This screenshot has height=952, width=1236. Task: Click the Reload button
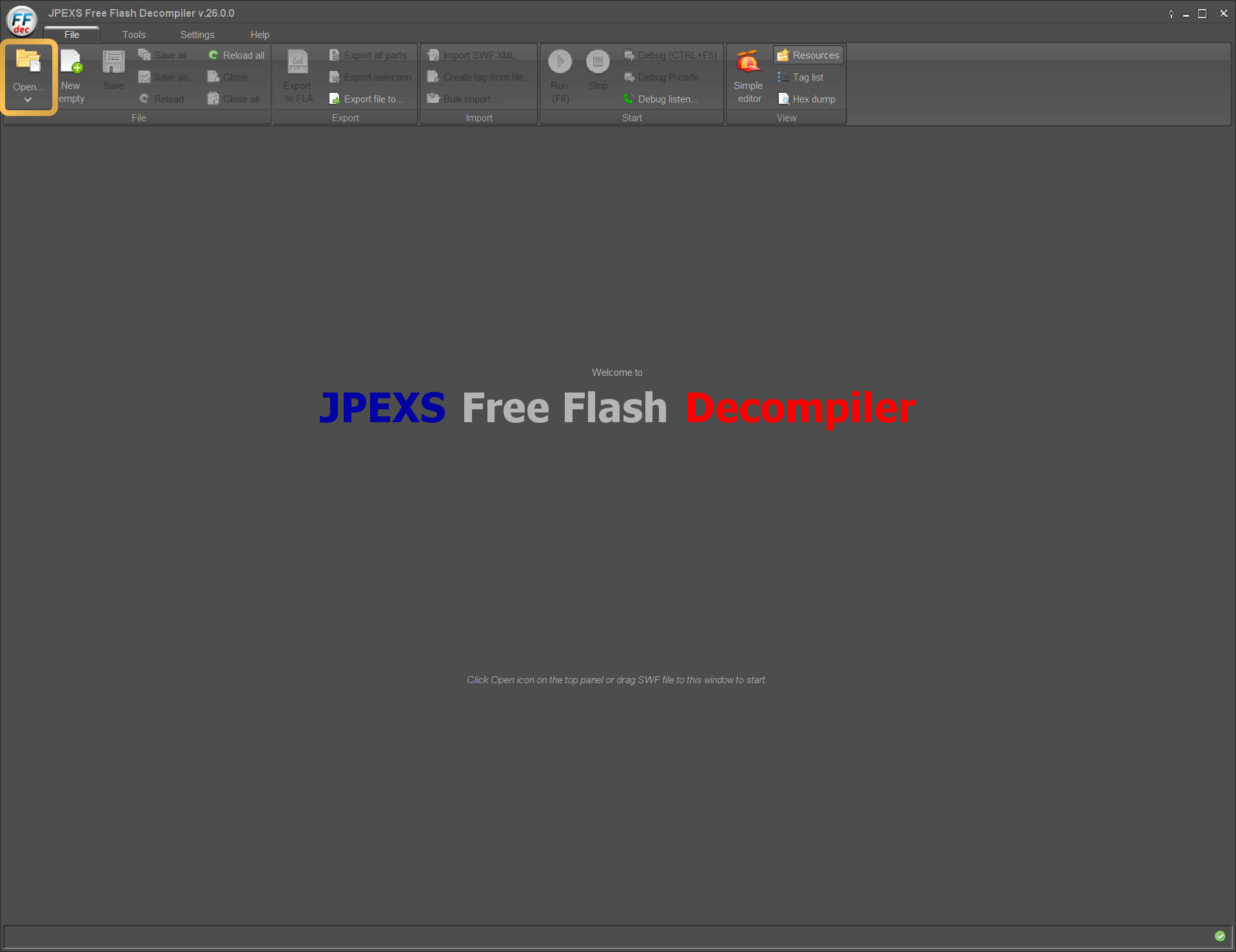(x=162, y=99)
